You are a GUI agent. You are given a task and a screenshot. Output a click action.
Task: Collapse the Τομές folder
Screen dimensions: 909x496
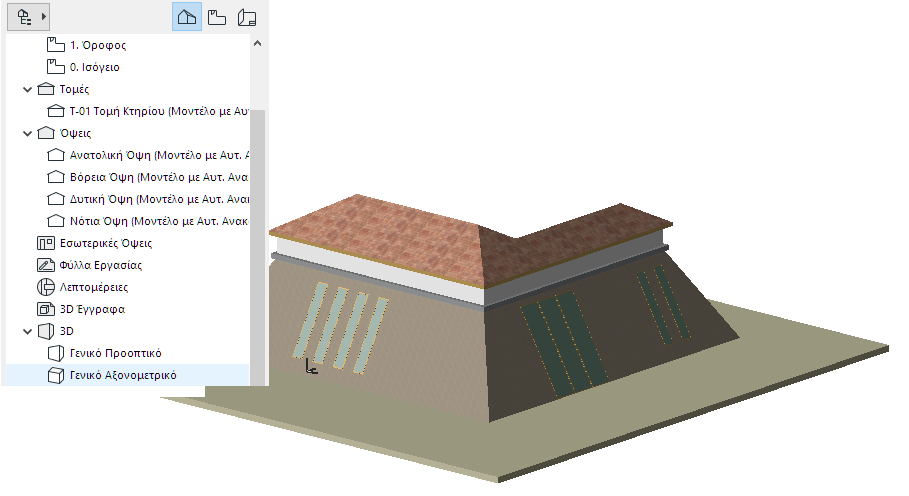click(x=27, y=89)
